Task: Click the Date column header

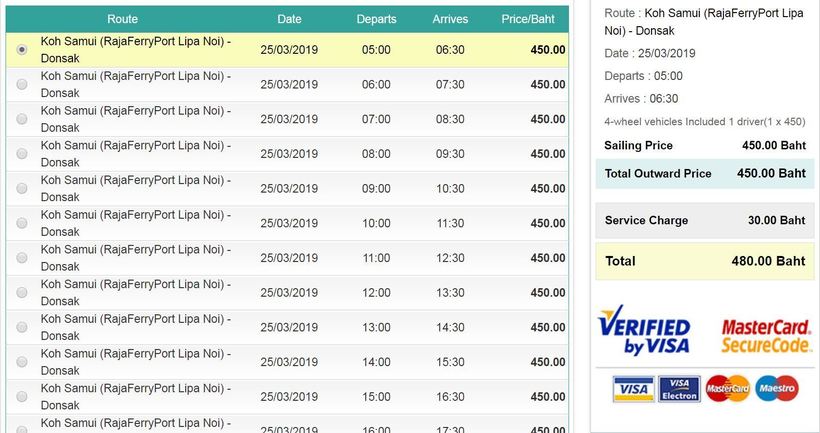Action: (x=289, y=19)
